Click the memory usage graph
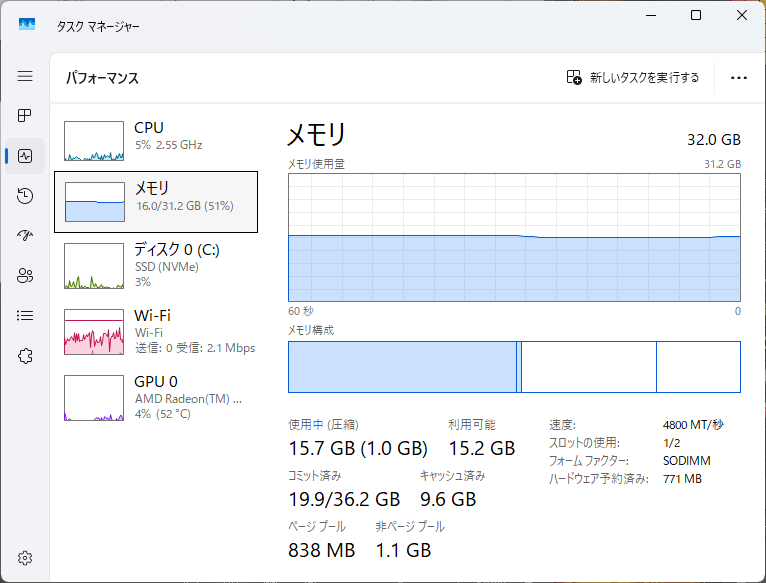Image resolution: width=766 pixels, height=583 pixels. pyautogui.click(x=514, y=236)
